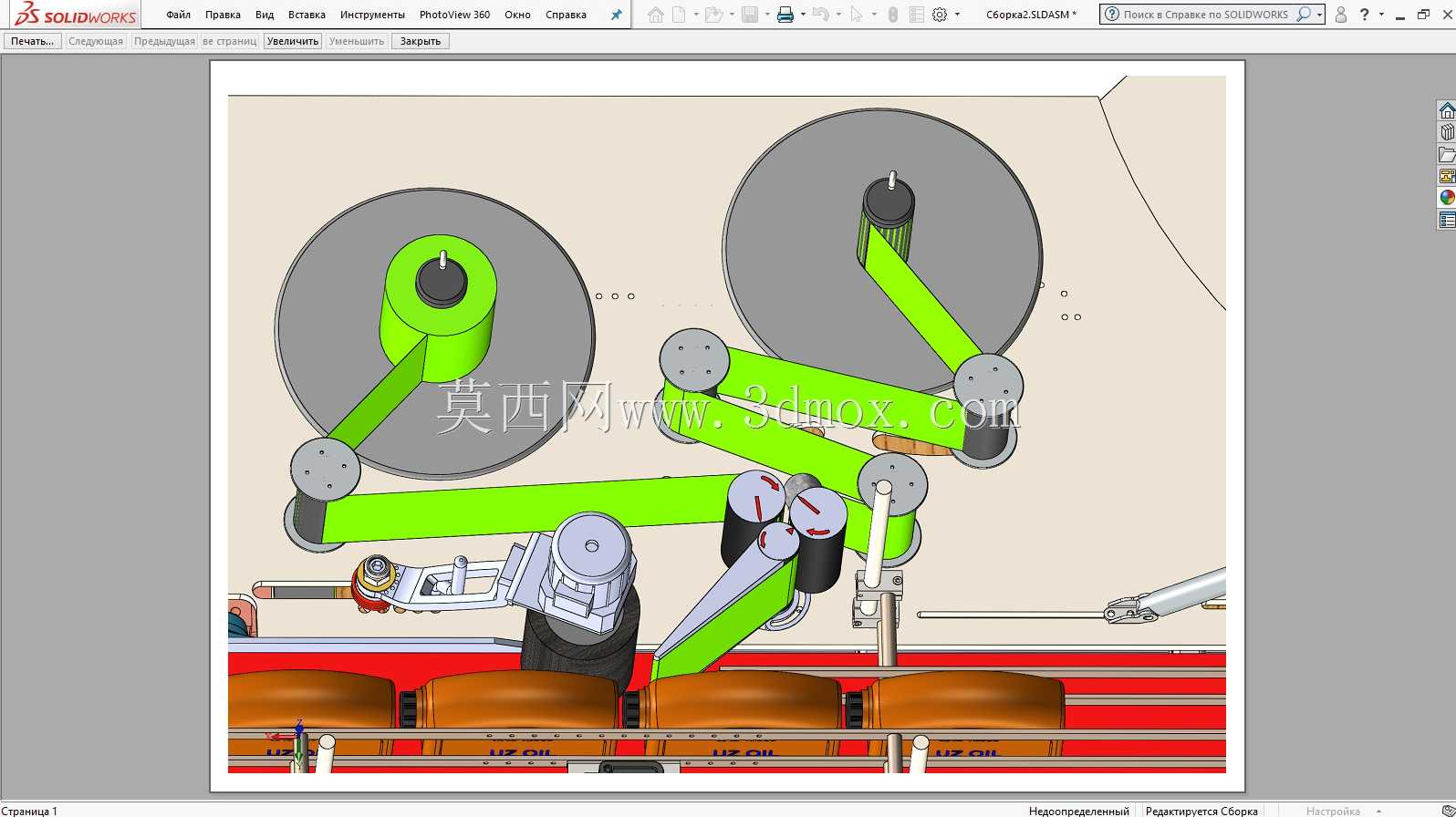Expand the New document dropdown arrow
The image size is (1456, 817).
(696, 15)
